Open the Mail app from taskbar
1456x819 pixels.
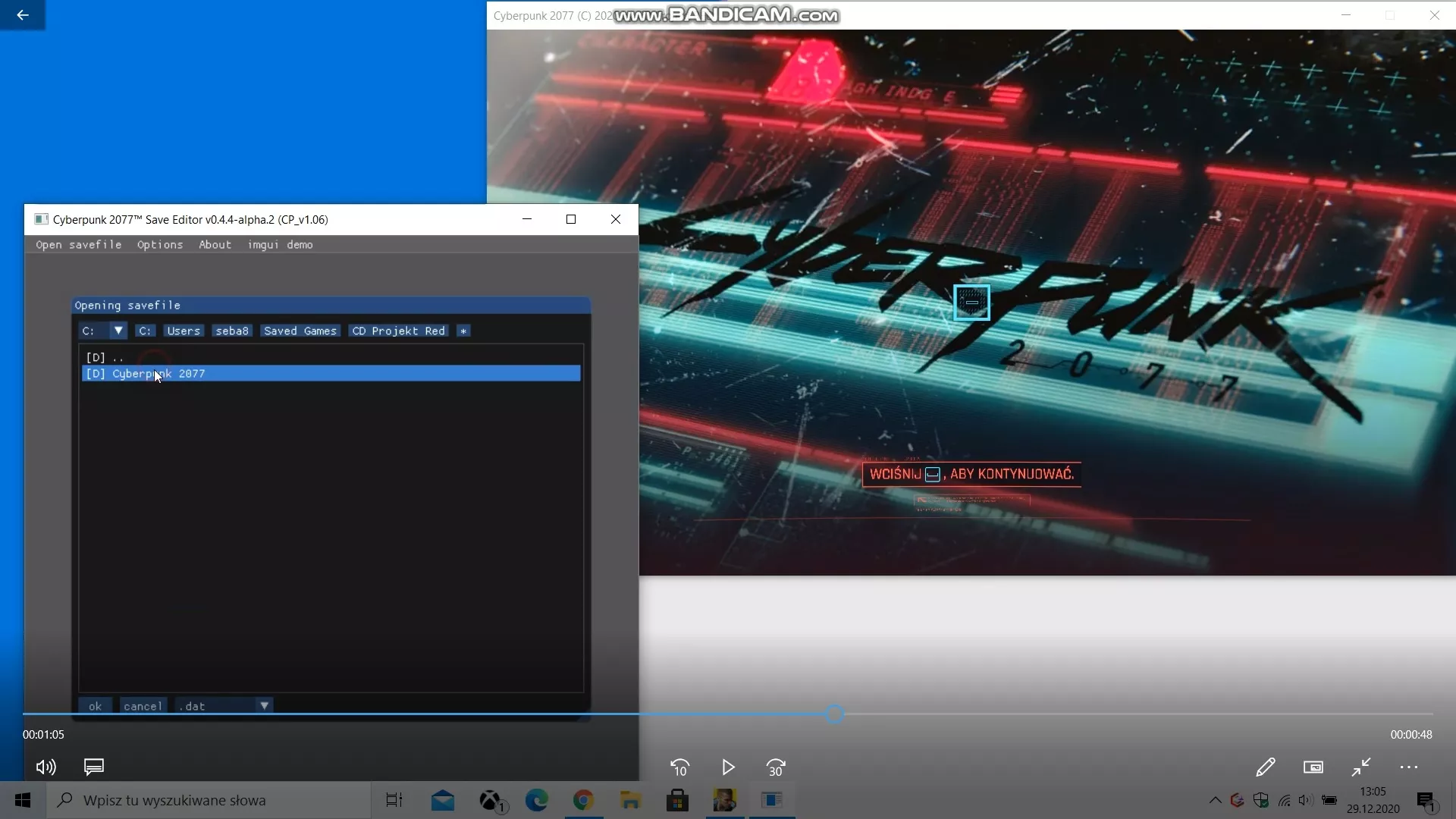pyautogui.click(x=443, y=800)
